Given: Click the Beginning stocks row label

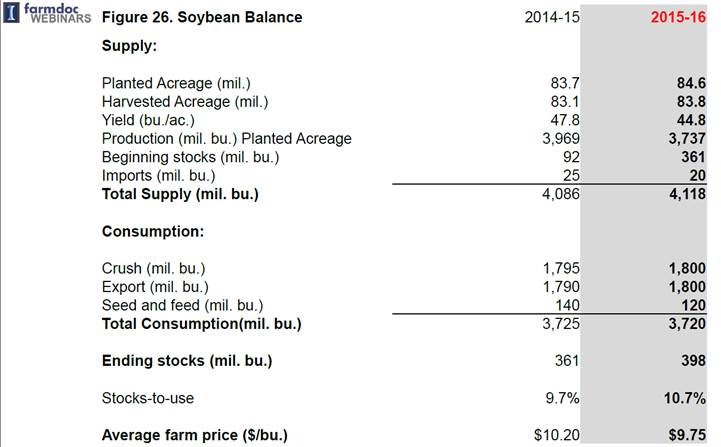Looking at the screenshot, I should click(190, 157).
